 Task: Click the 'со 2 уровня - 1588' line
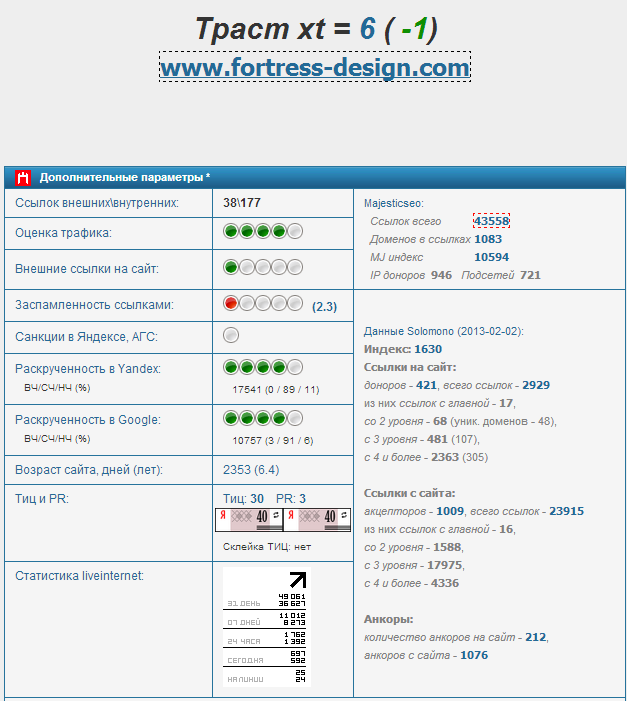(414, 547)
